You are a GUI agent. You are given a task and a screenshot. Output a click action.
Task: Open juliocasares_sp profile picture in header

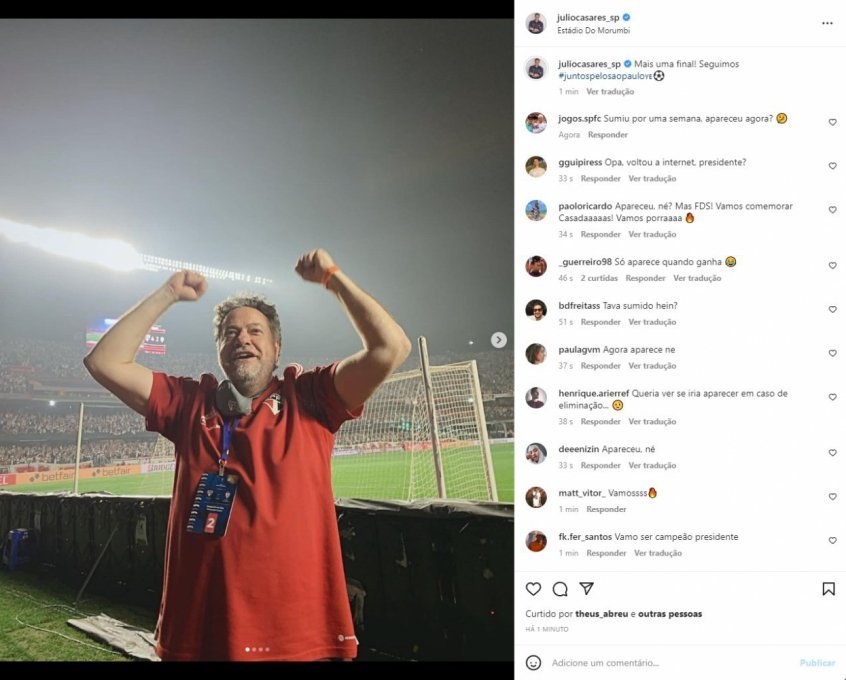536,23
